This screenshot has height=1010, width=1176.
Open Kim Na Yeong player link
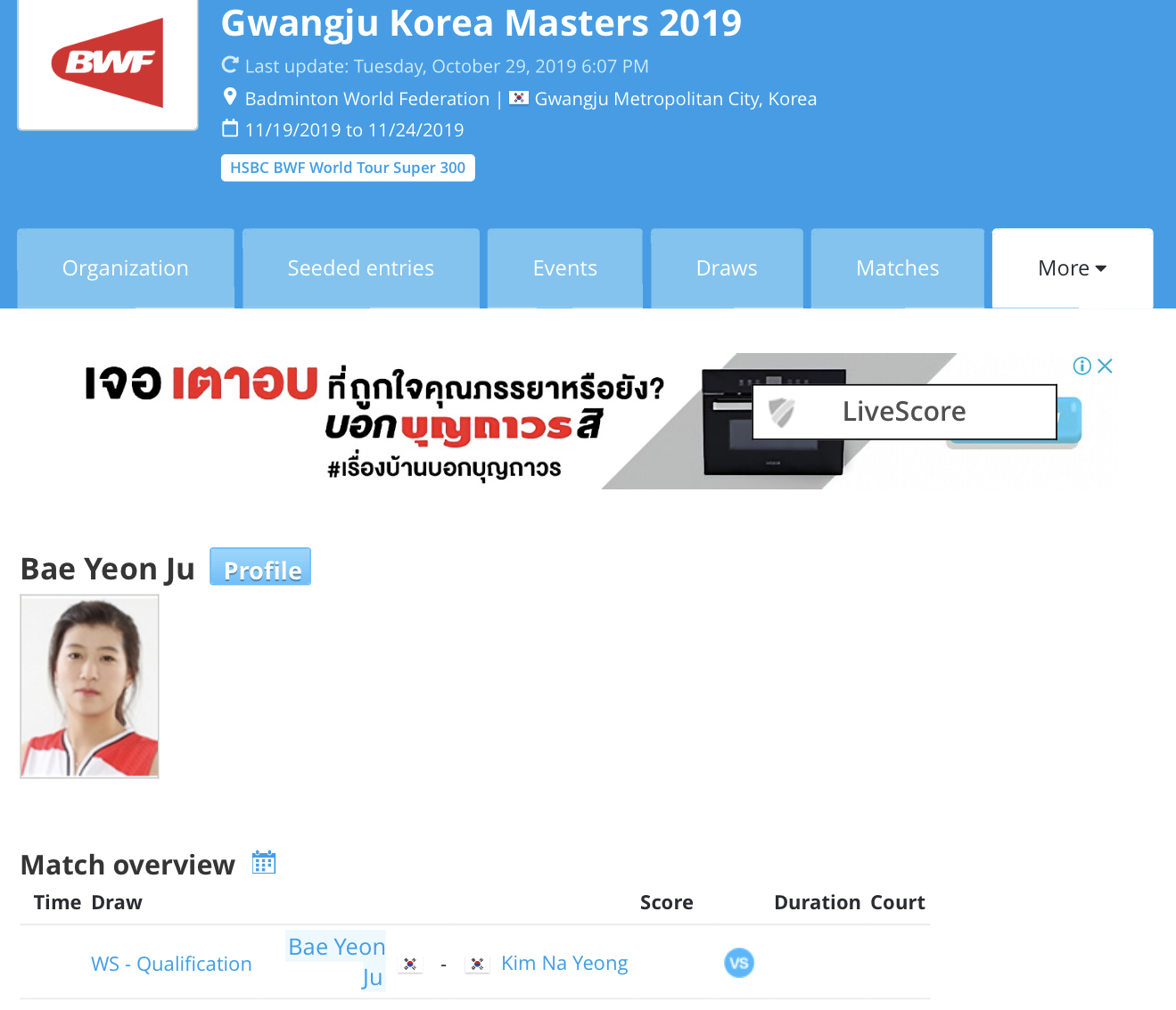[x=564, y=963]
